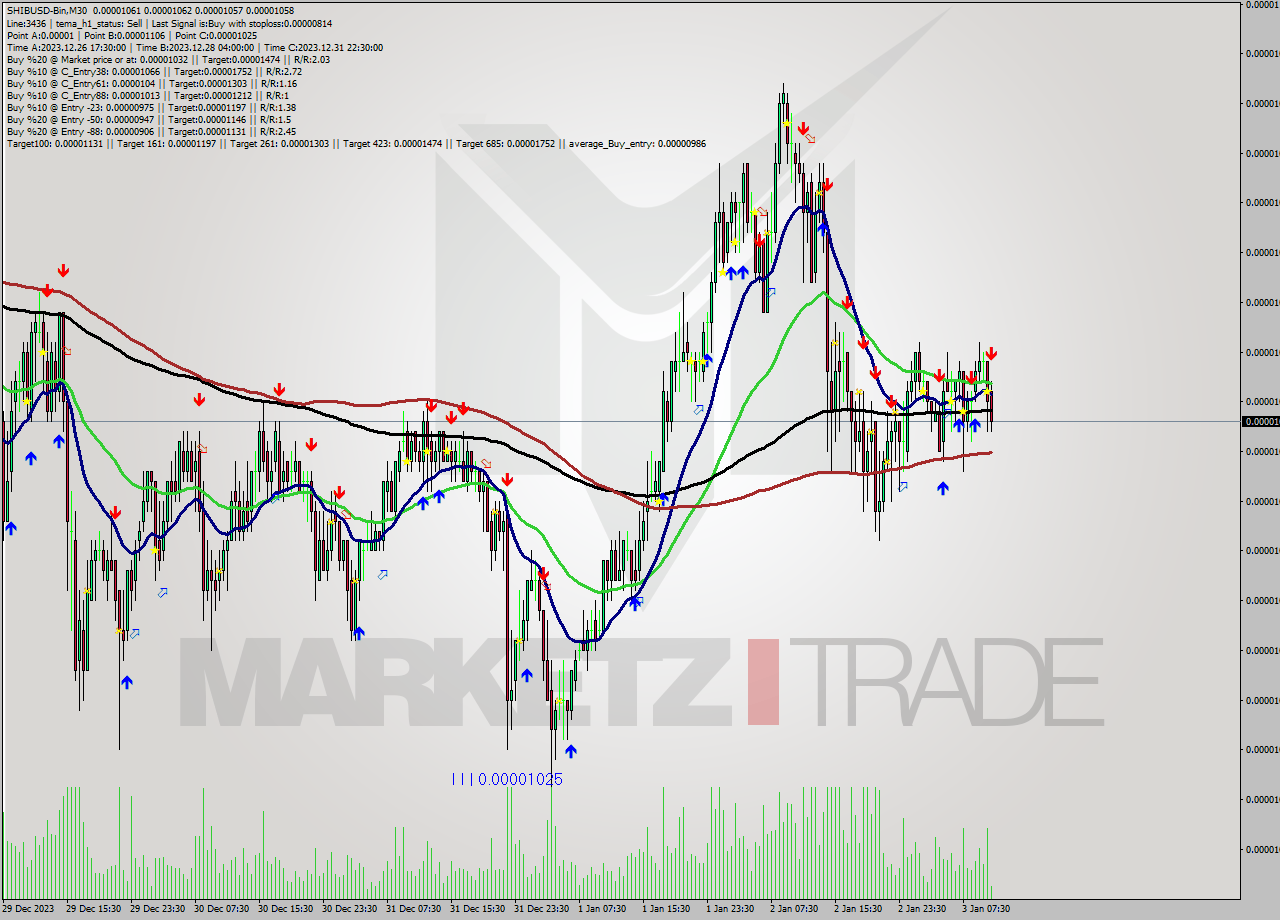Click the '31 Dec 07:30' time label
The width and height of the screenshot is (1280, 920).
coord(414,909)
